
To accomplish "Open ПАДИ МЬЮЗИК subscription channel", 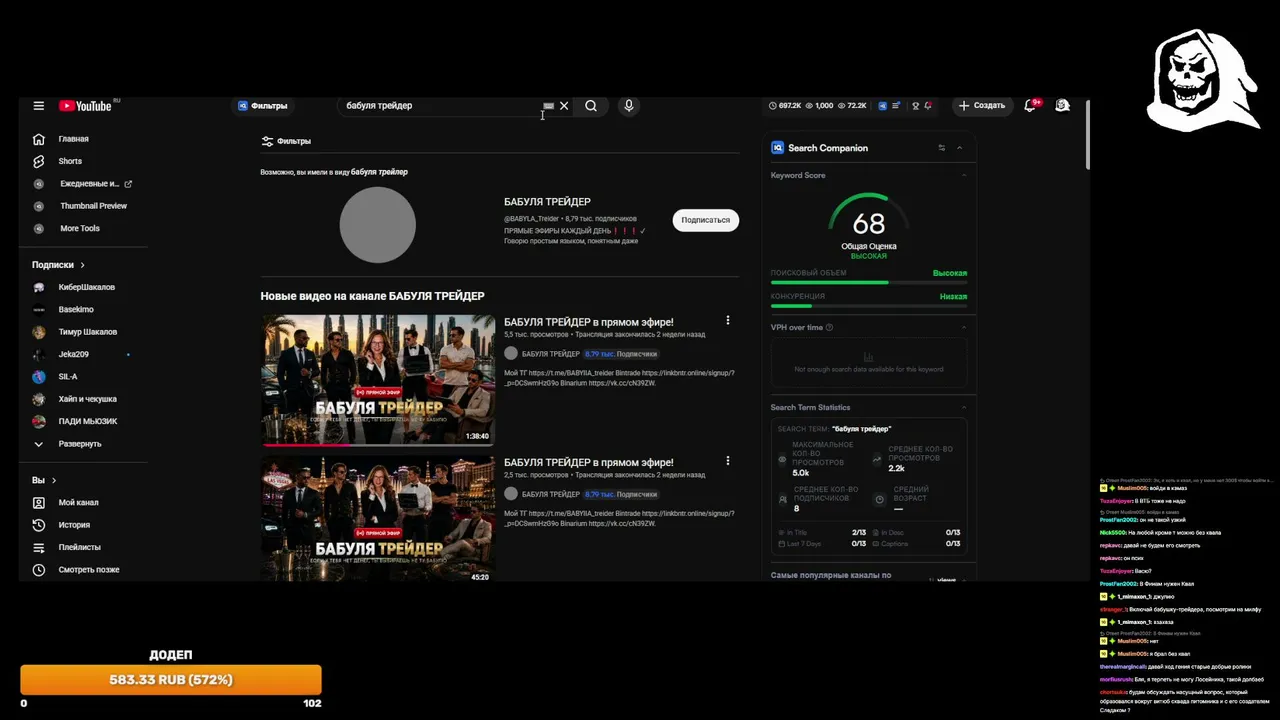I will coord(88,421).
